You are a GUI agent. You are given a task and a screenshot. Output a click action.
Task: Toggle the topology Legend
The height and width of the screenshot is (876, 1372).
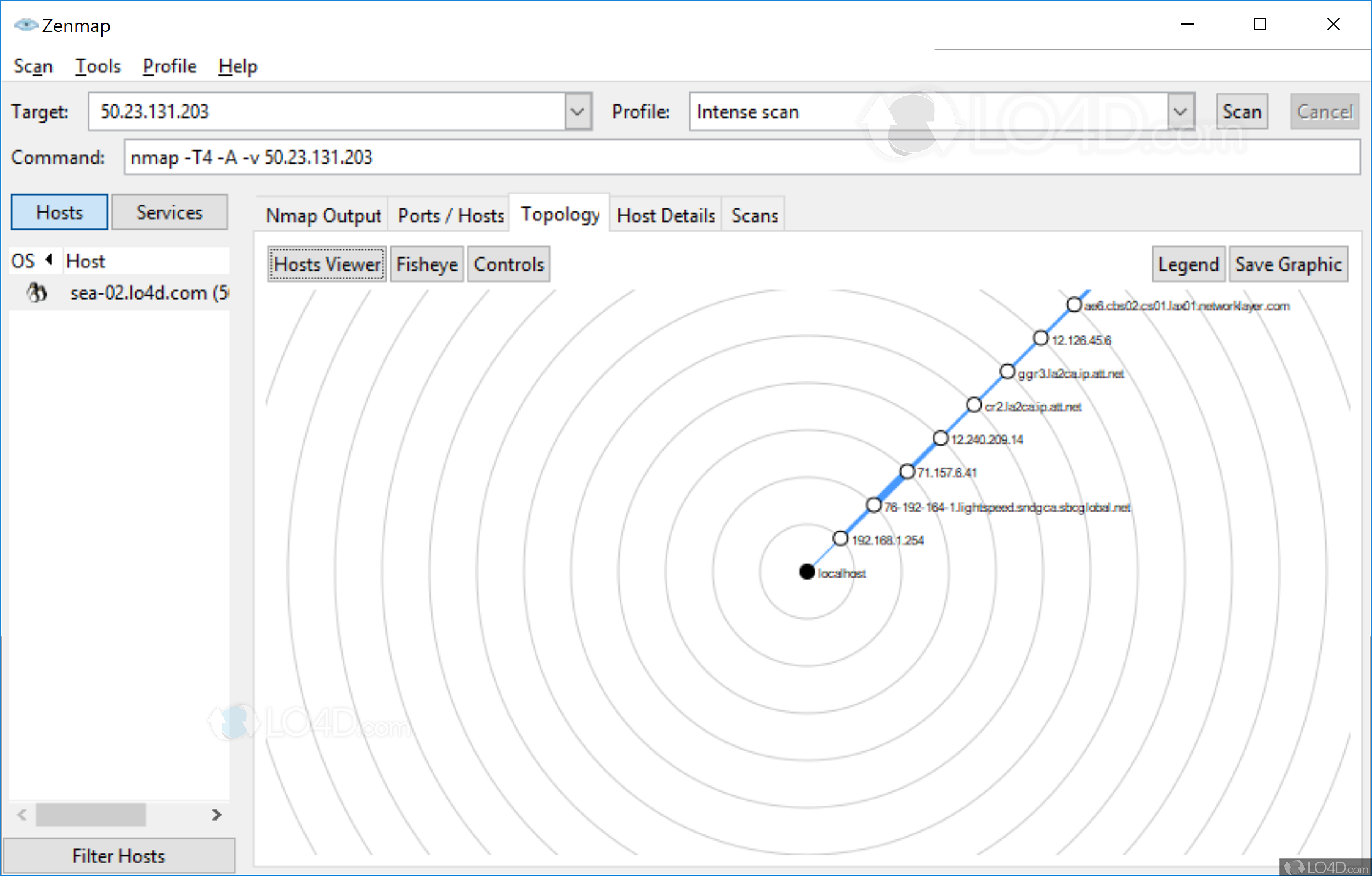1188,264
